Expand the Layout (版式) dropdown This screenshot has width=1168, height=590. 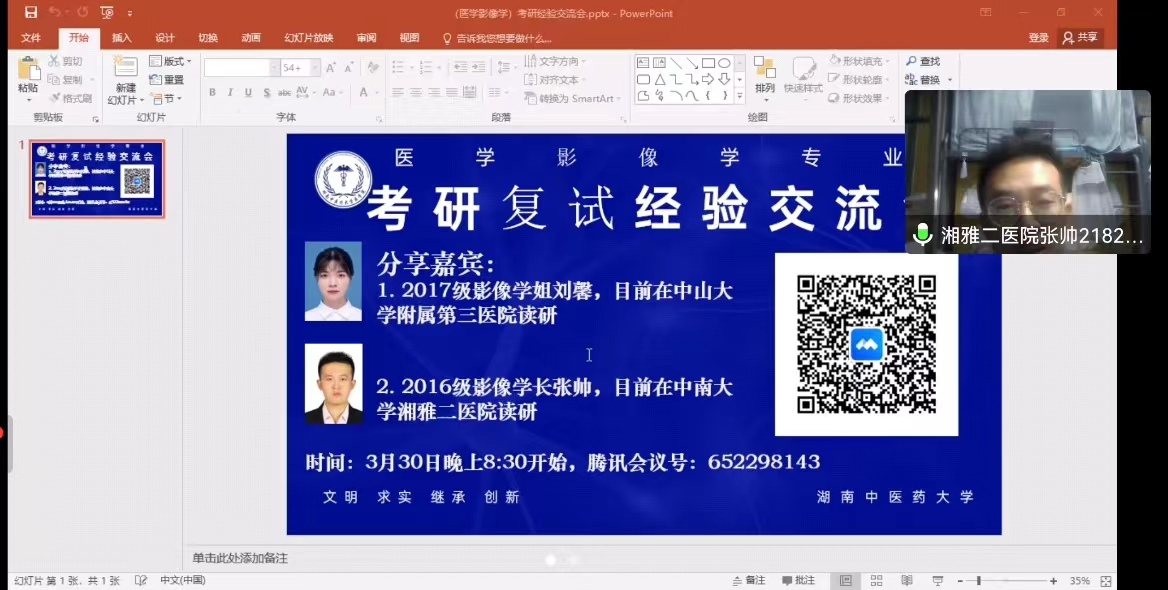170,62
